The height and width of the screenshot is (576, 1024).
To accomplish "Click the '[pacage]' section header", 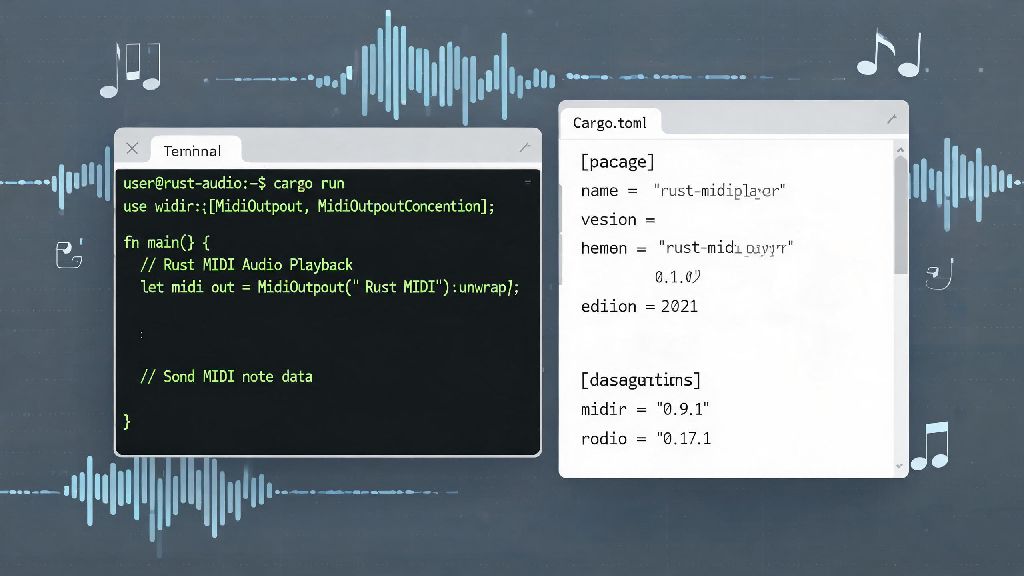I will point(617,161).
